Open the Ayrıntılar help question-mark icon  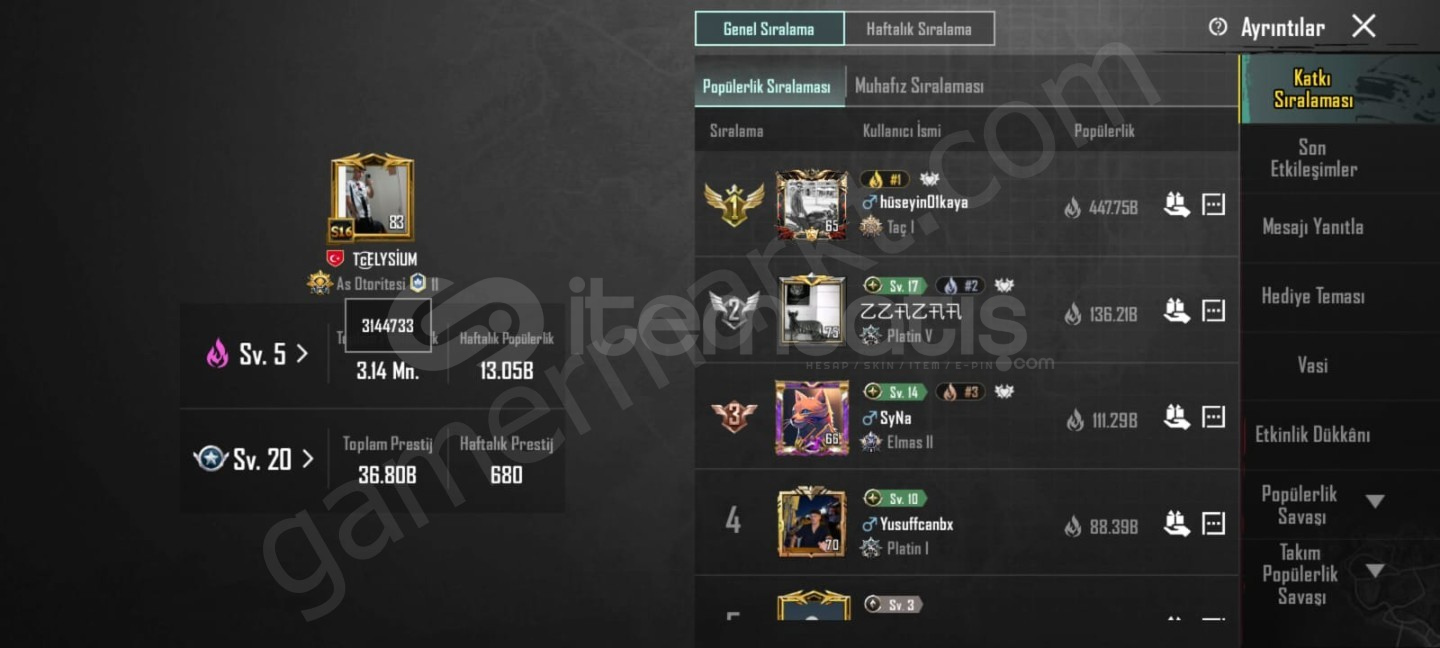1217,27
